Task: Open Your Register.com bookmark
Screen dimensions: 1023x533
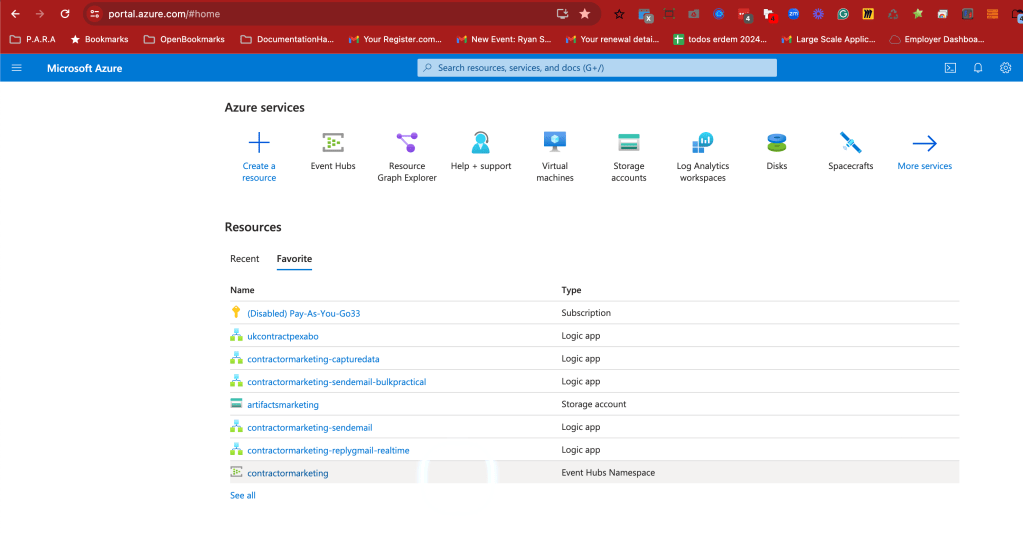Action: 395,39
